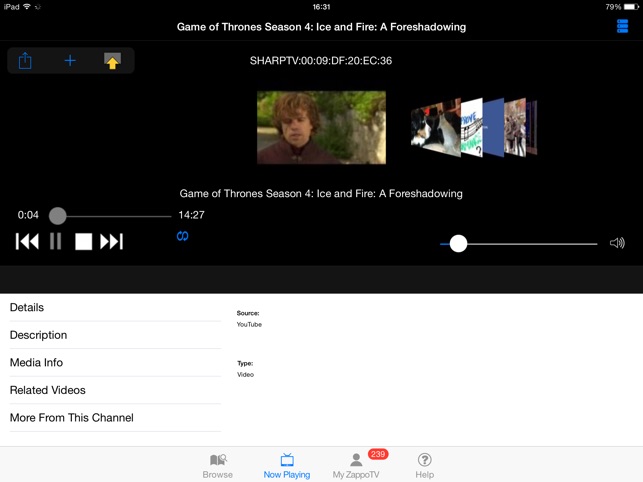
Task: Click the volume slider knob
Action: click(458, 244)
